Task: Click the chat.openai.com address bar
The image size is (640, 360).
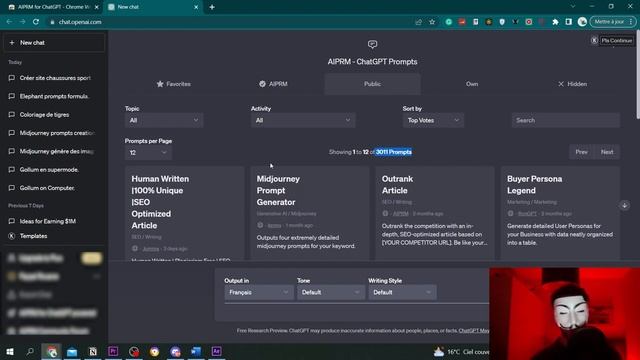Action: tap(80, 22)
